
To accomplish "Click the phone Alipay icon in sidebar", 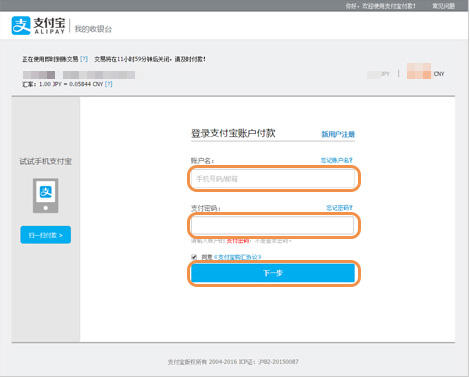I will [x=46, y=196].
